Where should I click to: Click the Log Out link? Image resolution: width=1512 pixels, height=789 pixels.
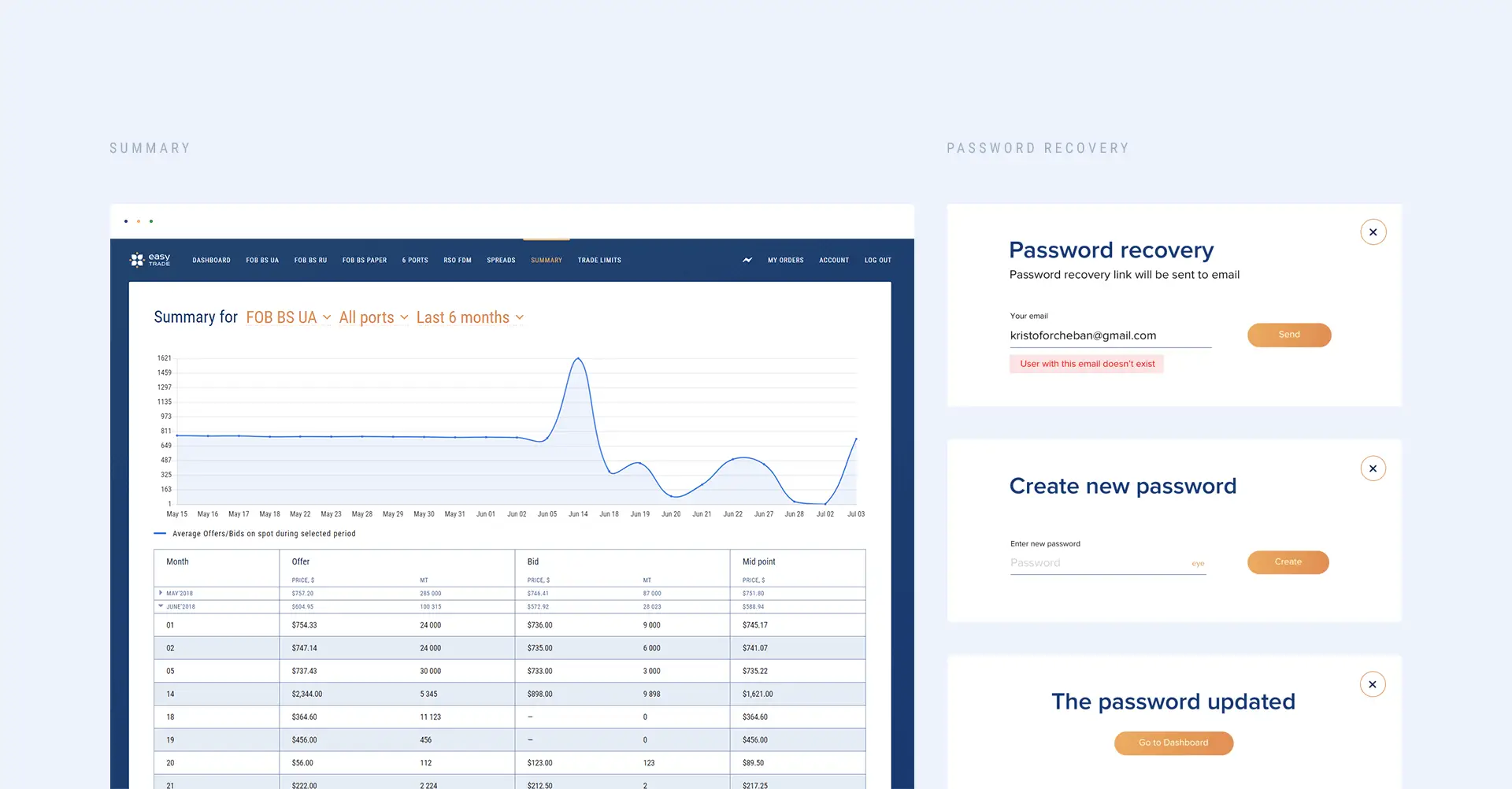pyautogui.click(x=877, y=261)
